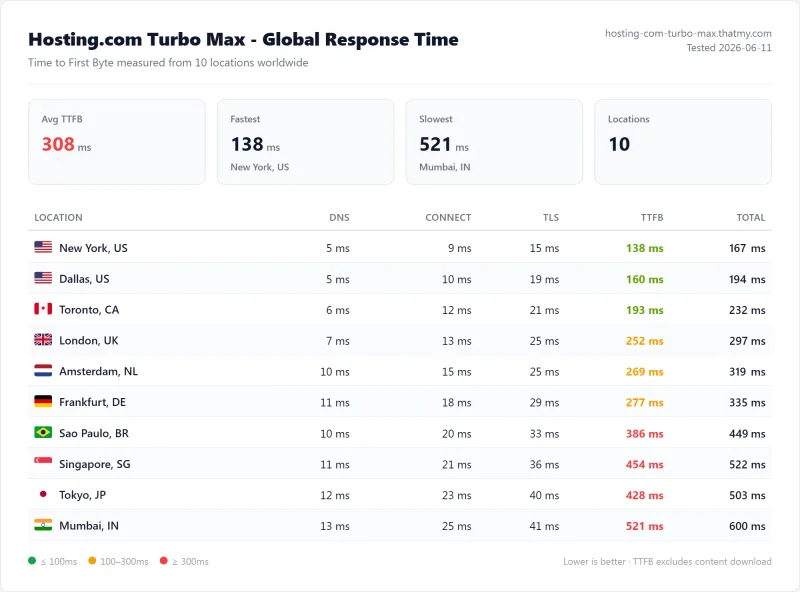The height and width of the screenshot is (592, 800).
Task: Select the Tokyo, JP location name
Action: pyautogui.click(x=82, y=495)
